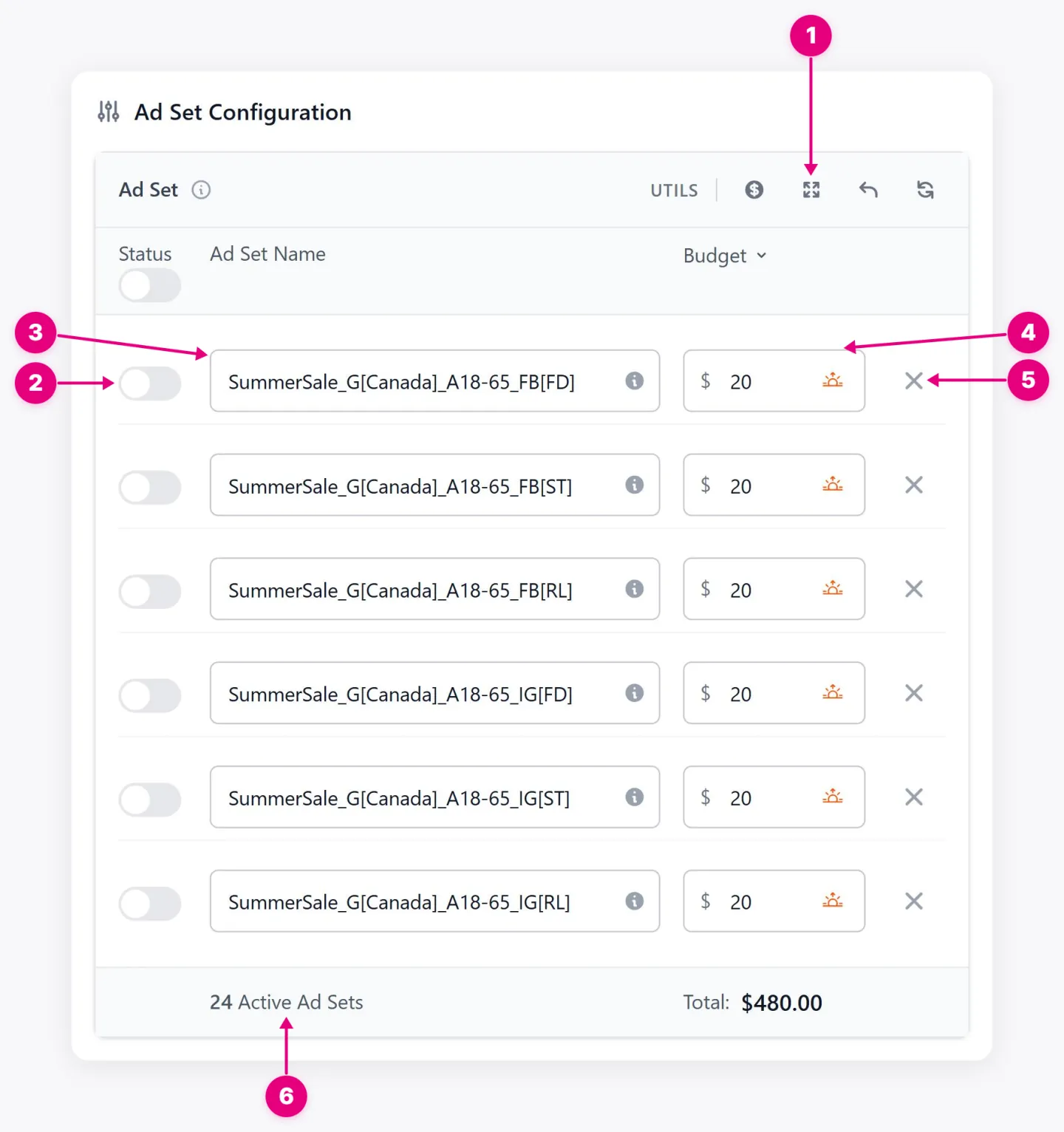This screenshot has width=1064, height=1132.
Task: Click the dollar budget utility icon
Action: tap(754, 190)
